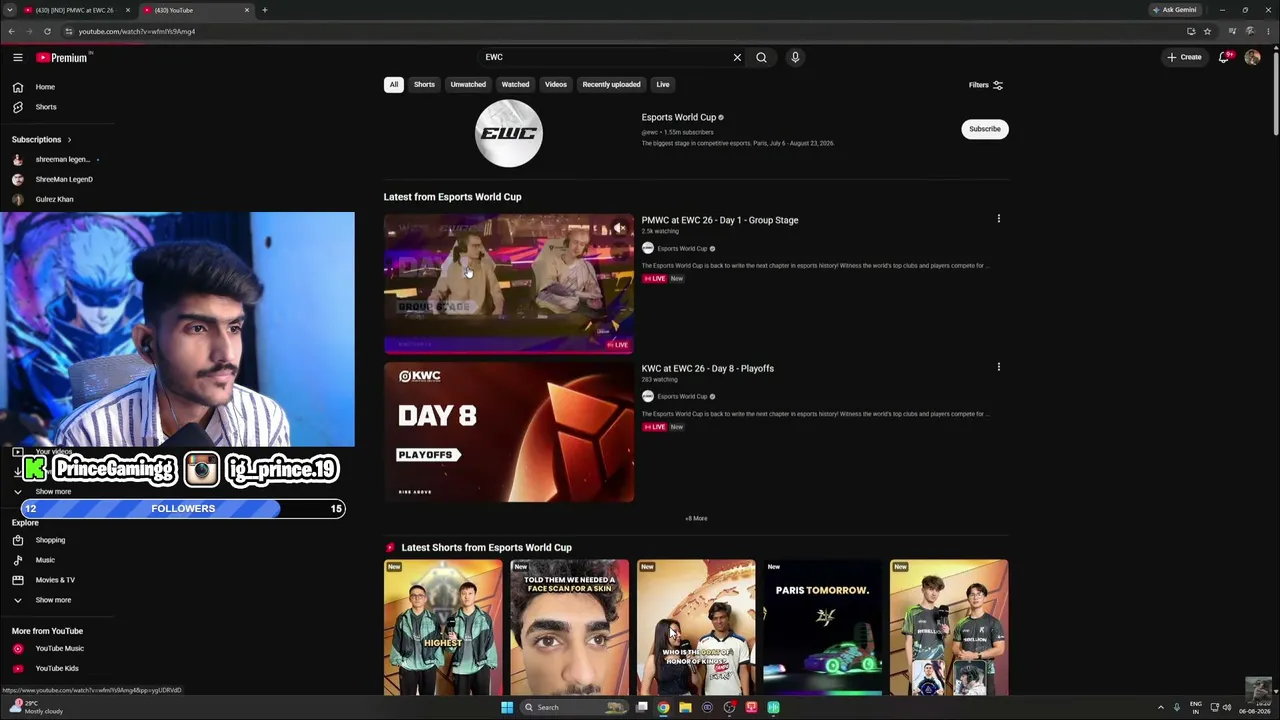Click the youtube.com address bar
Viewport: 1280px width, 720px height.
click(620, 31)
